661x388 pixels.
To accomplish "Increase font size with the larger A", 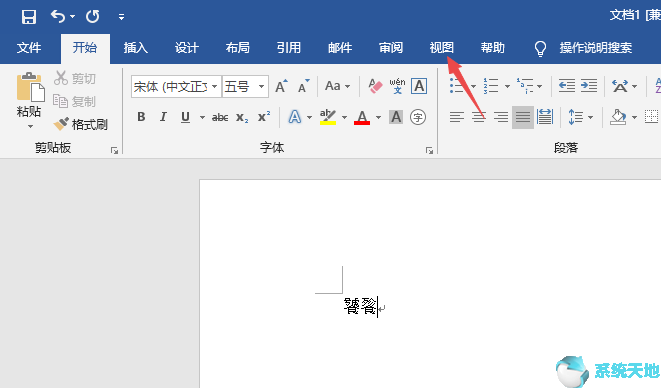I will click(281, 86).
